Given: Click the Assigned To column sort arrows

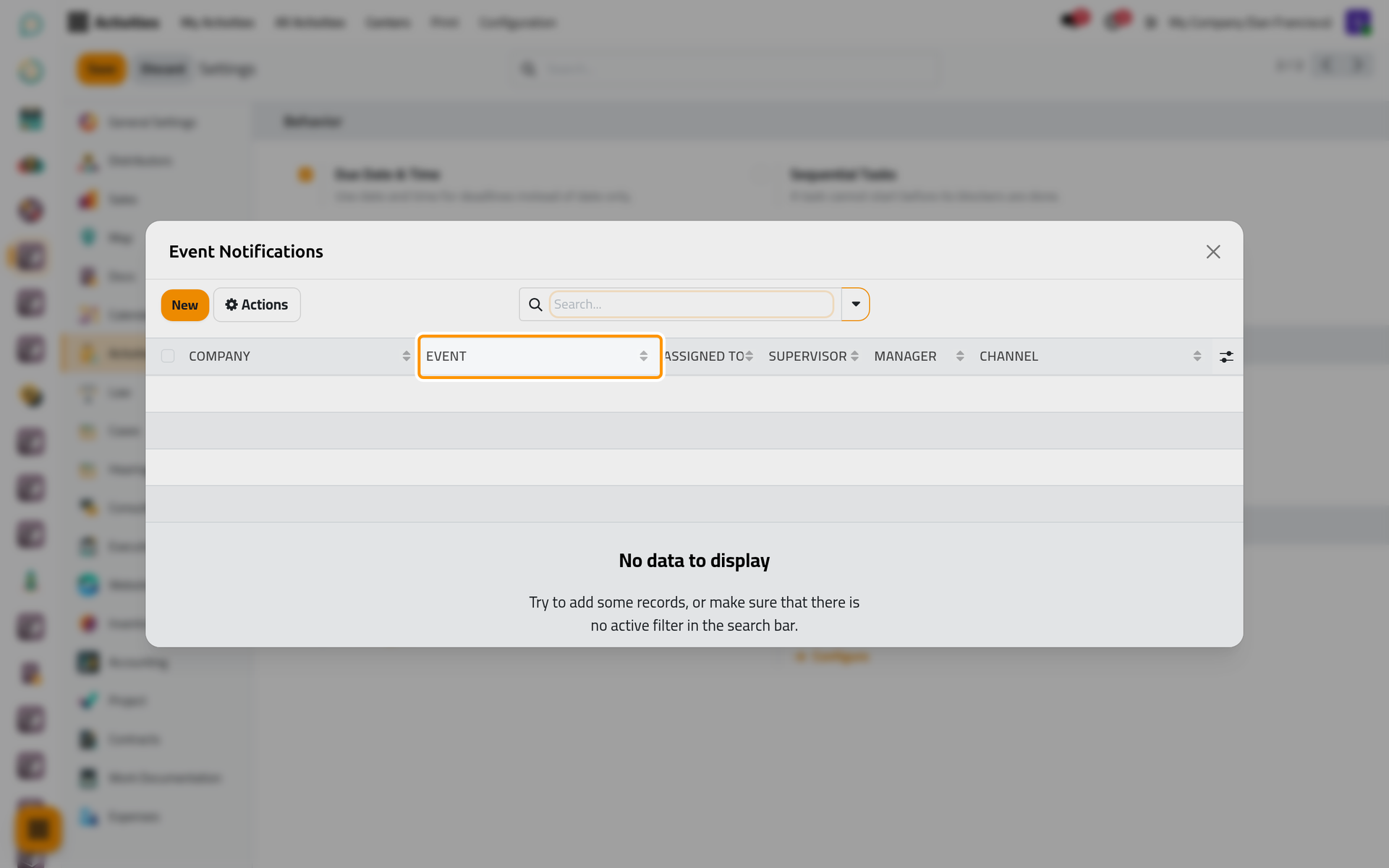Looking at the screenshot, I should [749, 356].
